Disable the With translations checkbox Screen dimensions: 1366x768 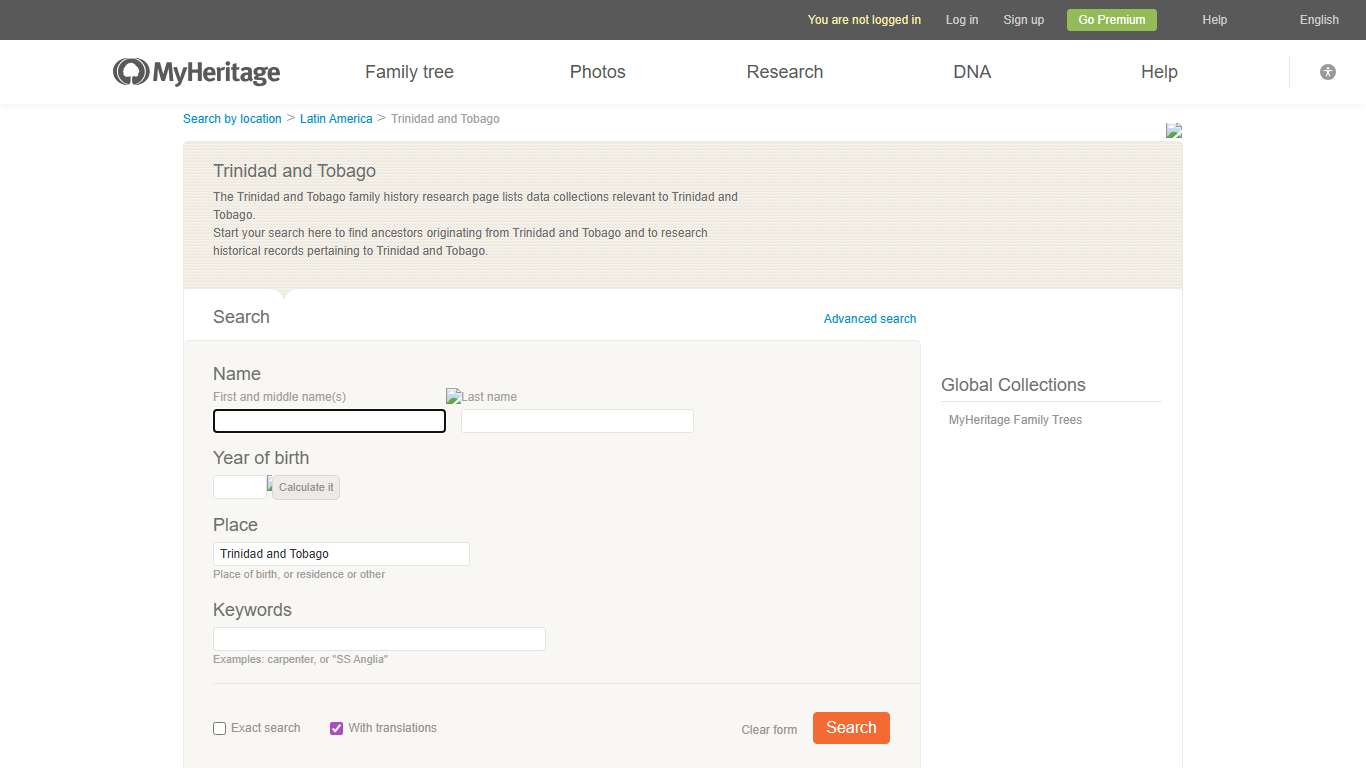pyautogui.click(x=336, y=728)
